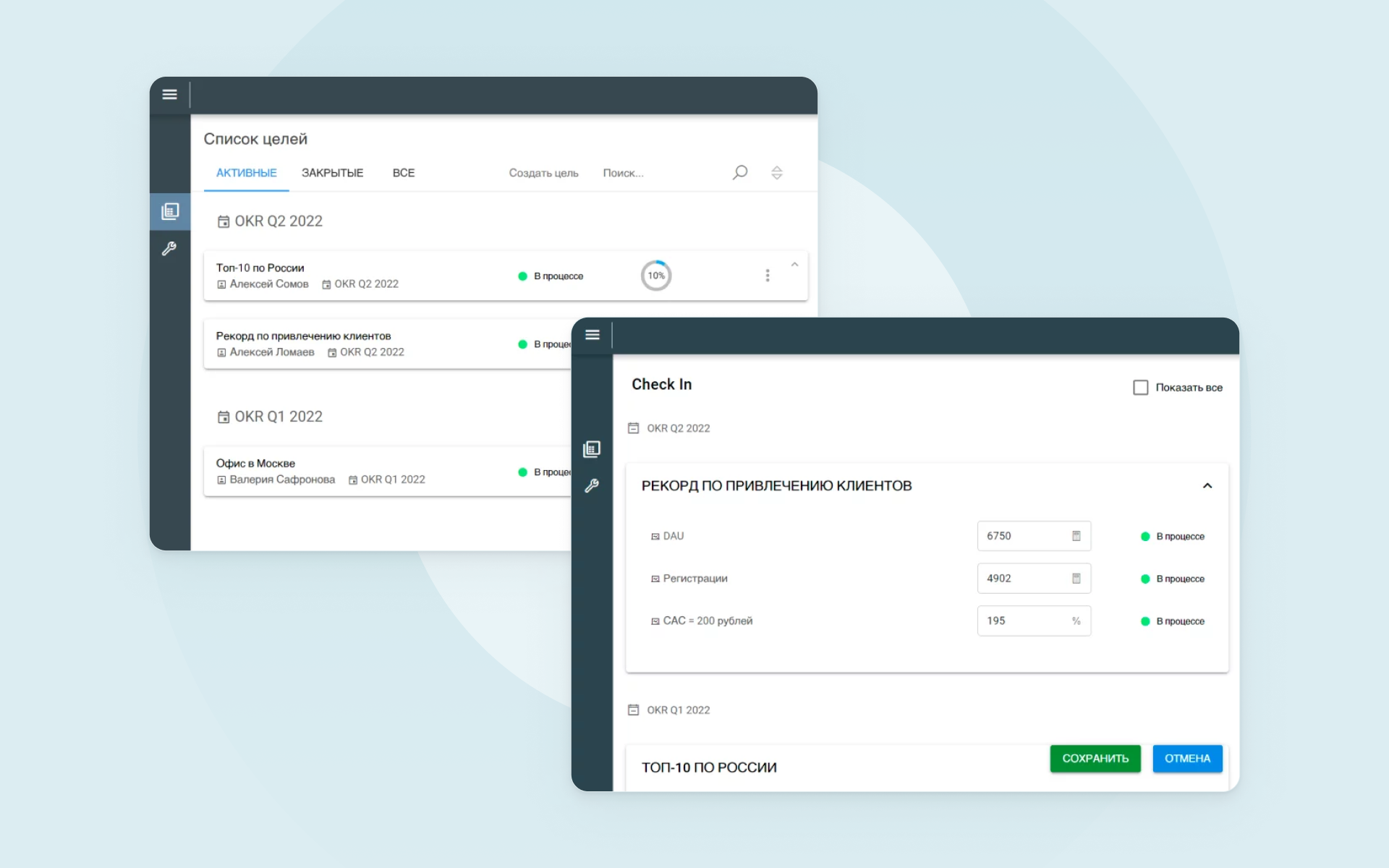Click the sort arrows icon near search
The height and width of the screenshot is (868, 1389).
pos(776,173)
